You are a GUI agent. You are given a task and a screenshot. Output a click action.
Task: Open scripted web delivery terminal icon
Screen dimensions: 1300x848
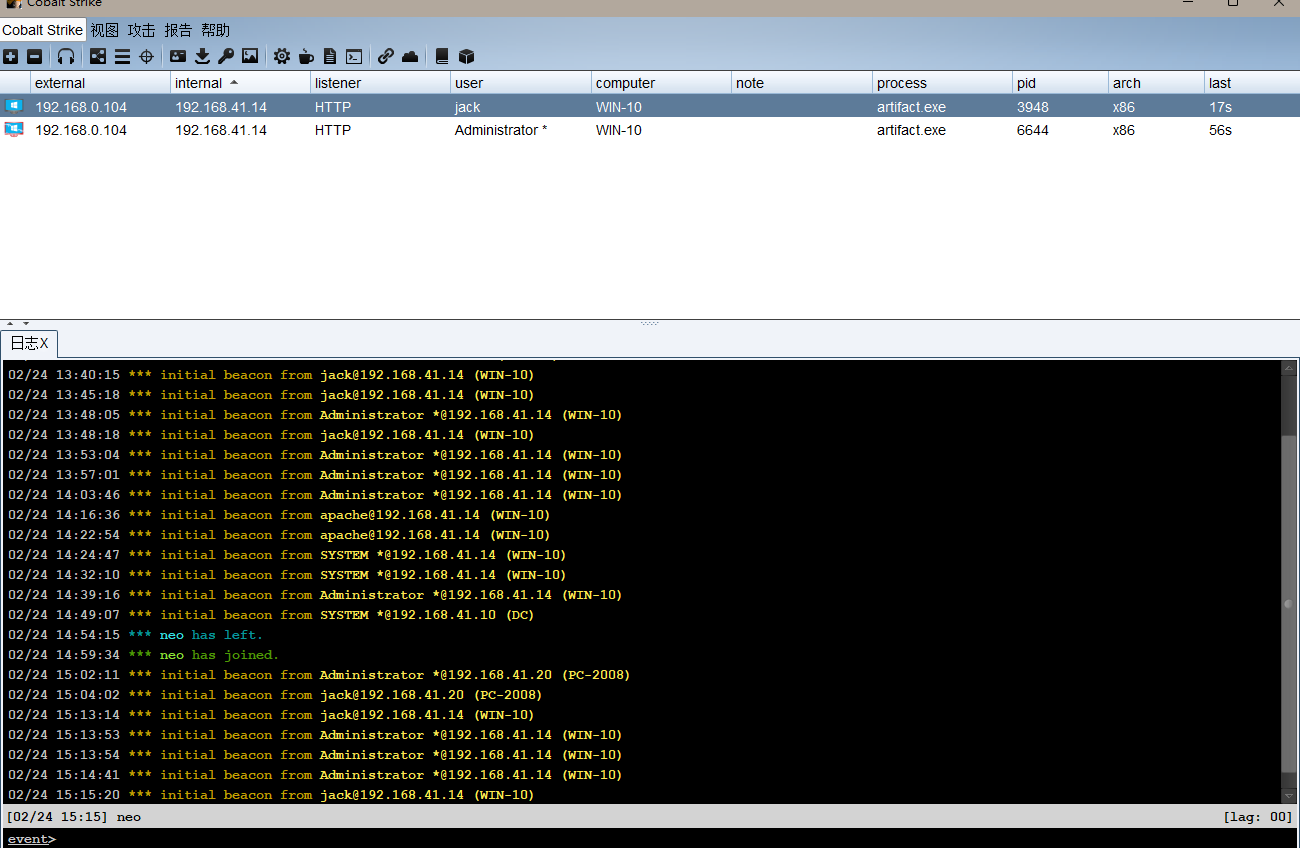[x=354, y=57]
